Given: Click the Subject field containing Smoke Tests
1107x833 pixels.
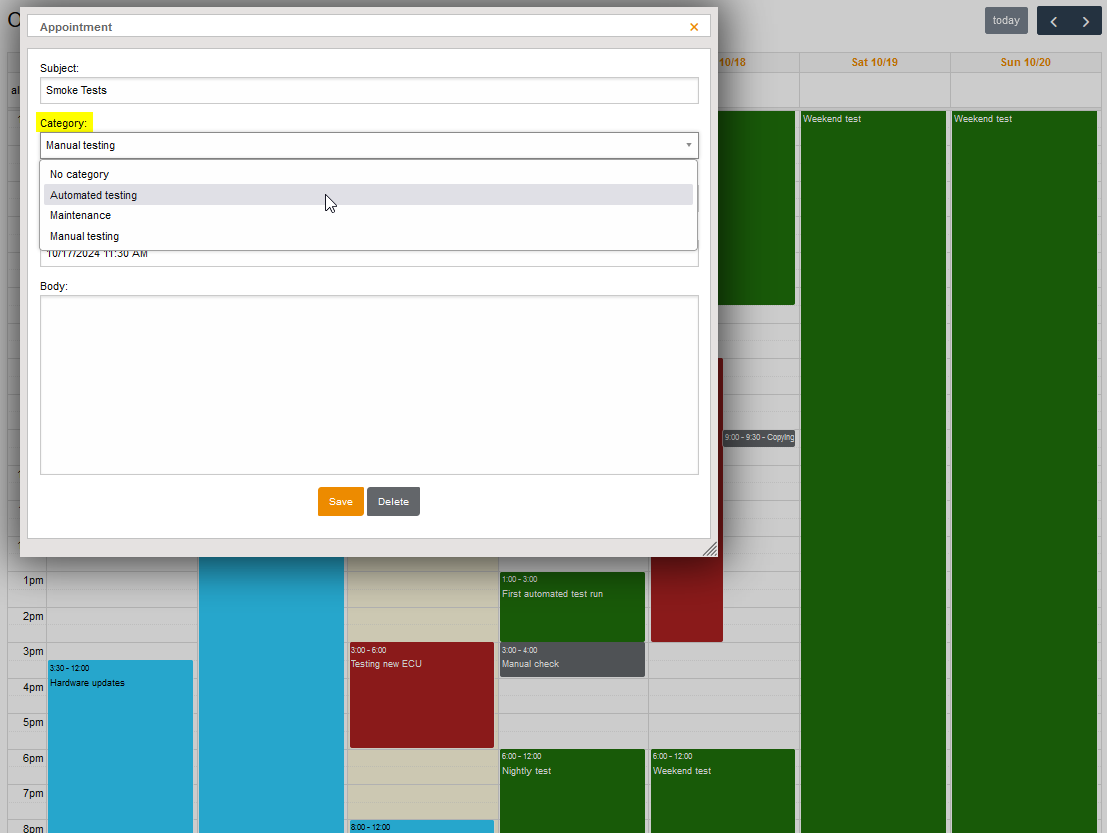Looking at the screenshot, I should (368, 90).
